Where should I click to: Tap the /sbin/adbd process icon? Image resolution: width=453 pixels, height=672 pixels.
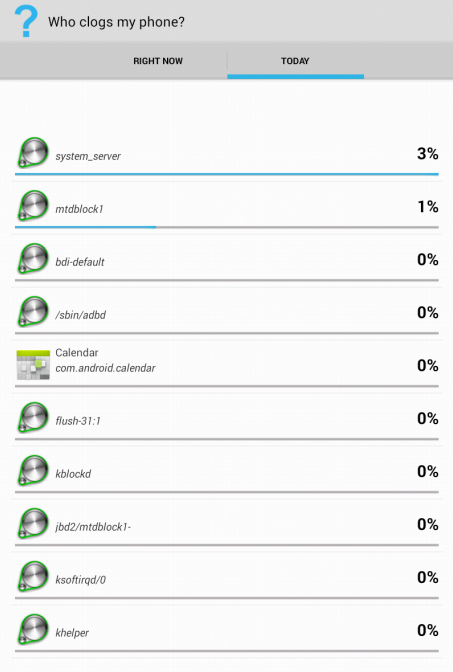(33, 312)
